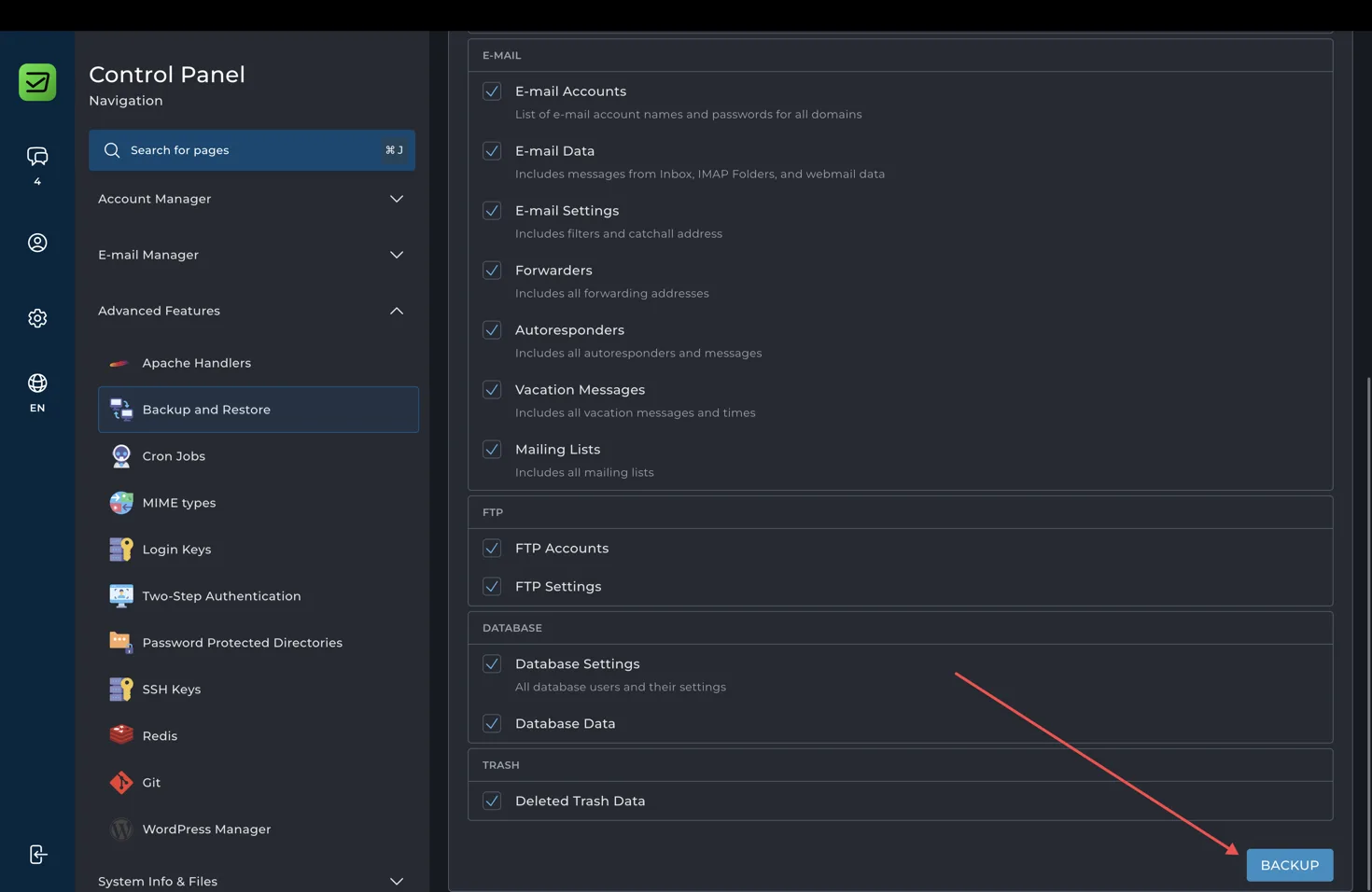Uncheck the Mailing Lists checkbox
Viewport: 1372px width, 892px height.
coord(492,450)
